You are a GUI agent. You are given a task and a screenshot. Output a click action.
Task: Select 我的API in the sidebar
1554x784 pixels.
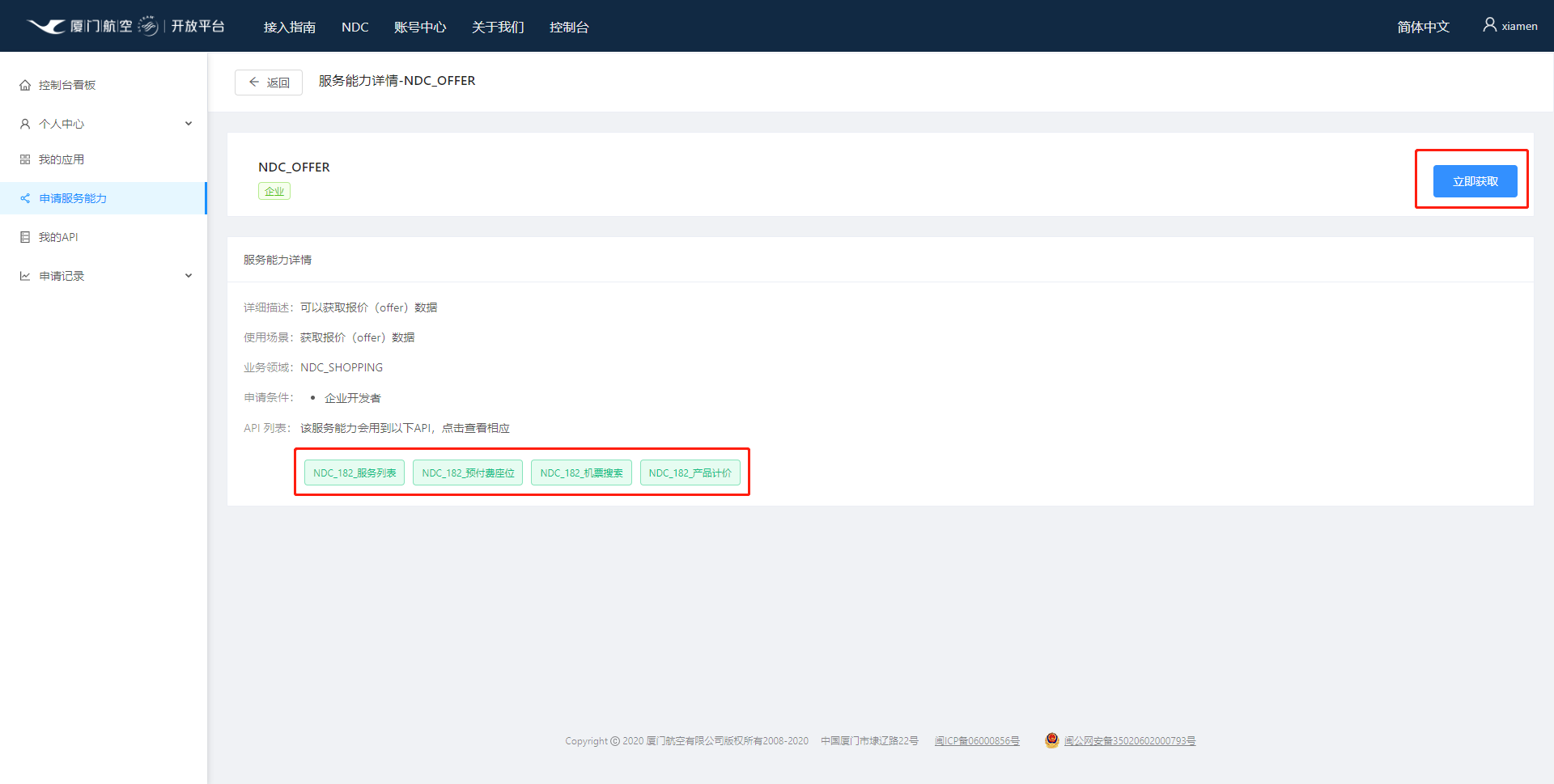(x=104, y=237)
